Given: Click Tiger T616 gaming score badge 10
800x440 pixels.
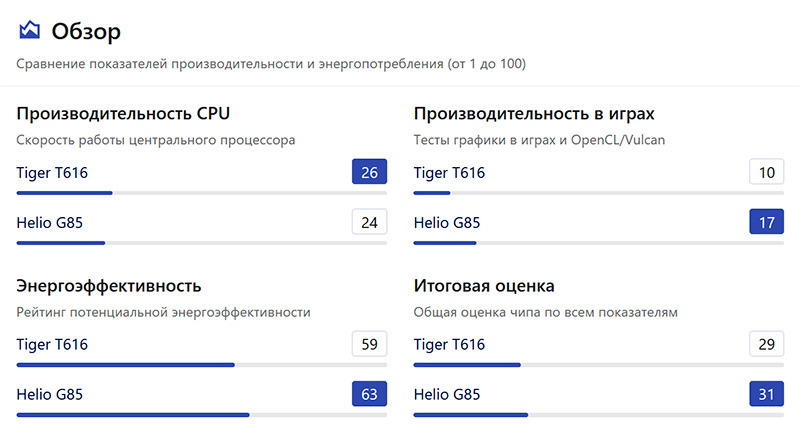Looking at the screenshot, I should click(767, 173).
